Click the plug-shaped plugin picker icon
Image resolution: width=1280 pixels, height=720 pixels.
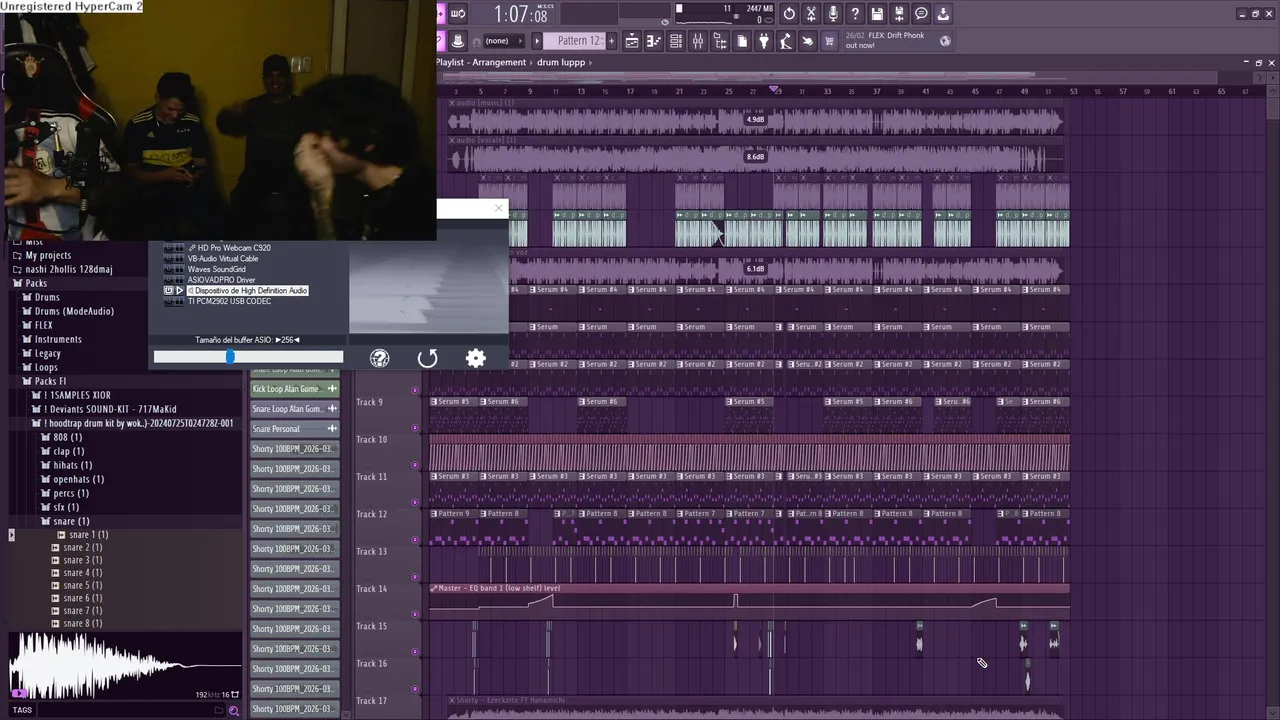764,41
